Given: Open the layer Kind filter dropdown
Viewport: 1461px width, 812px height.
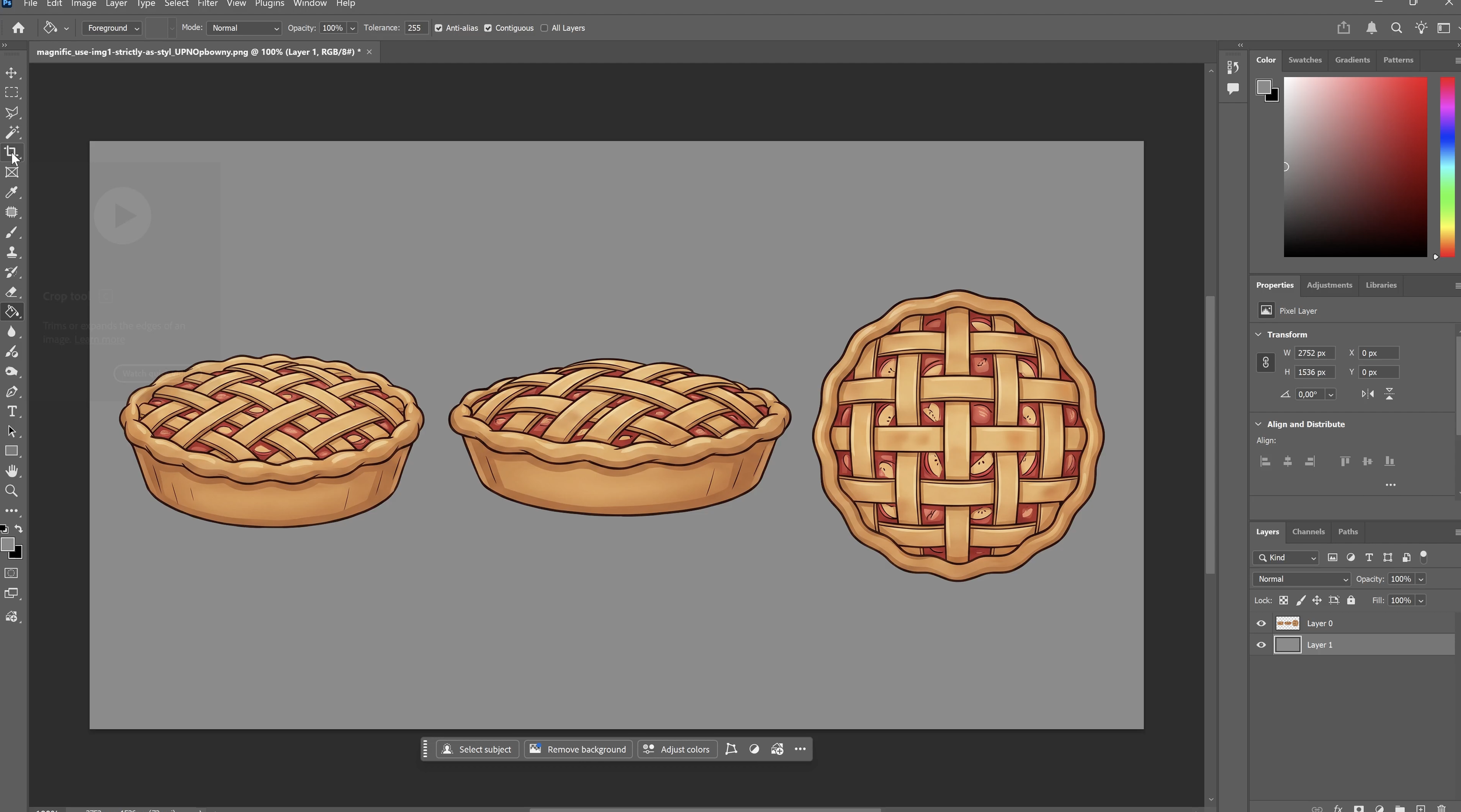Looking at the screenshot, I should [x=1286, y=558].
